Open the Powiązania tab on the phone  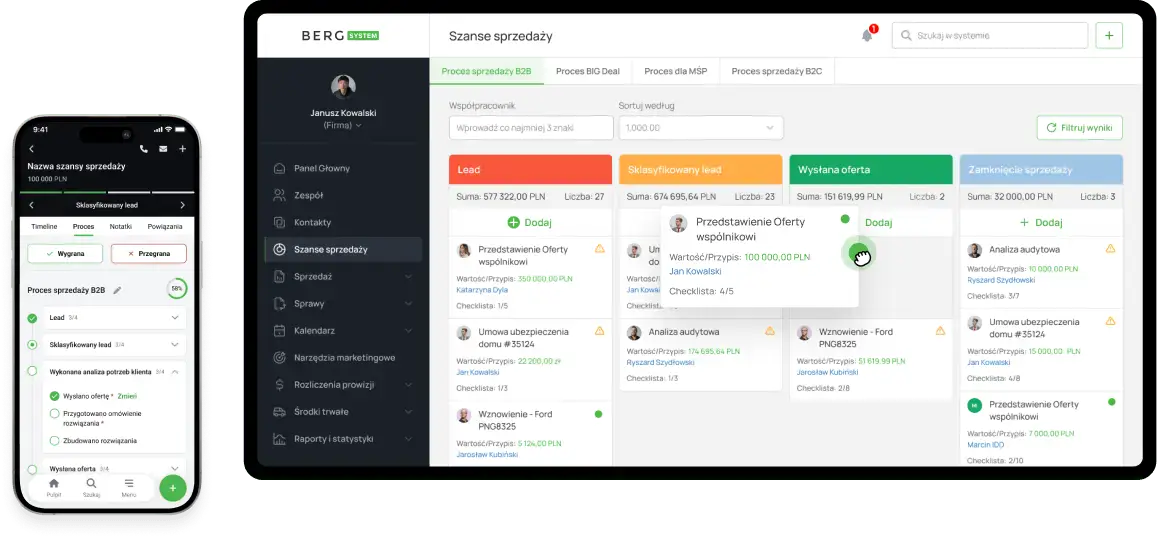[x=165, y=226]
